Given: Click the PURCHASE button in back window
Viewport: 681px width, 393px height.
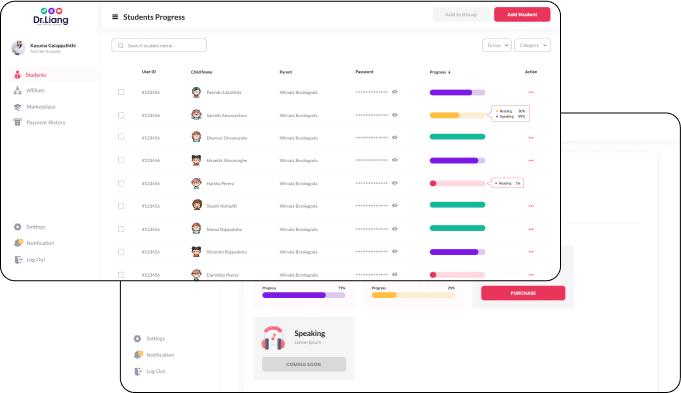Looking at the screenshot, I should click(523, 293).
